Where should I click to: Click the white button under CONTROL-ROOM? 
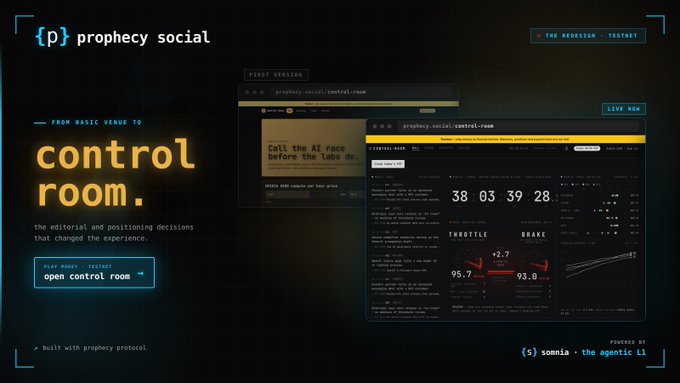click(388, 164)
